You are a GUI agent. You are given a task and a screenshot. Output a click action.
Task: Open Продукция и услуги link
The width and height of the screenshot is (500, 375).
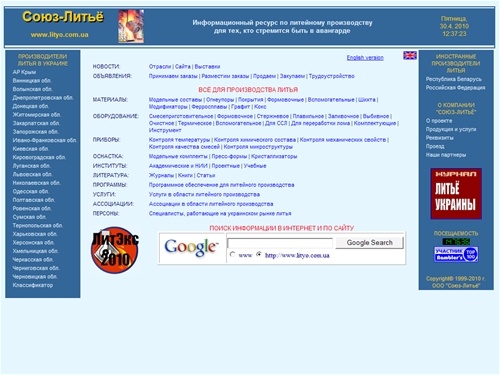coord(451,129)
